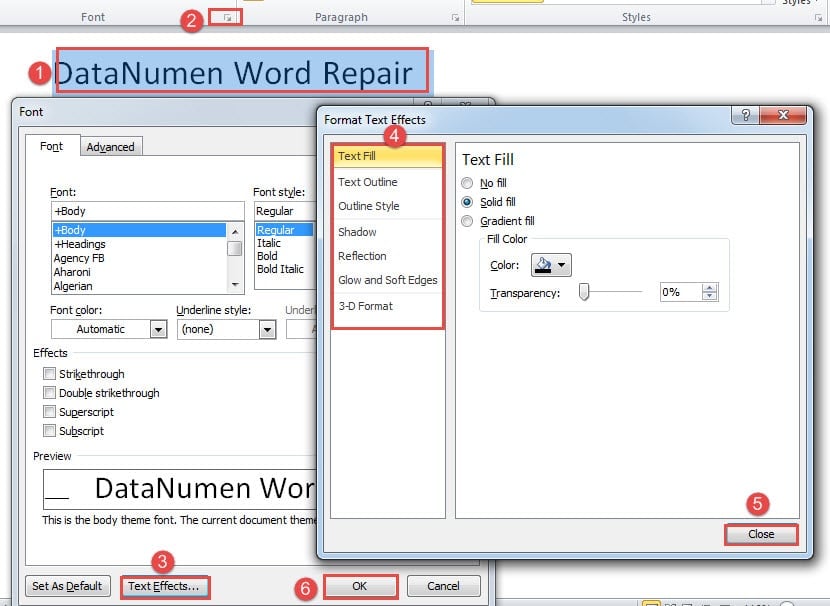
Task: Select the Web Layout view icon
Action: 688,601
